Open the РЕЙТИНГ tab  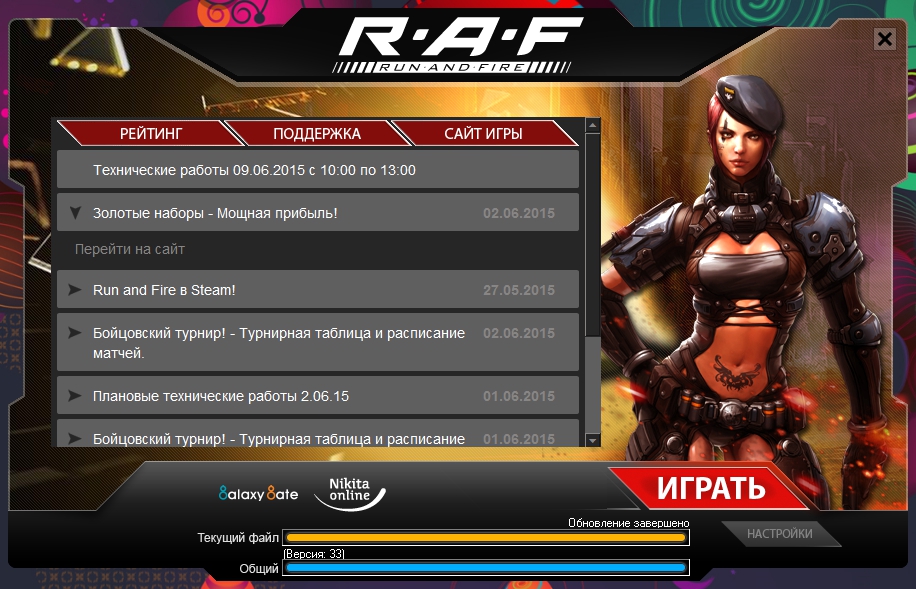151,133
